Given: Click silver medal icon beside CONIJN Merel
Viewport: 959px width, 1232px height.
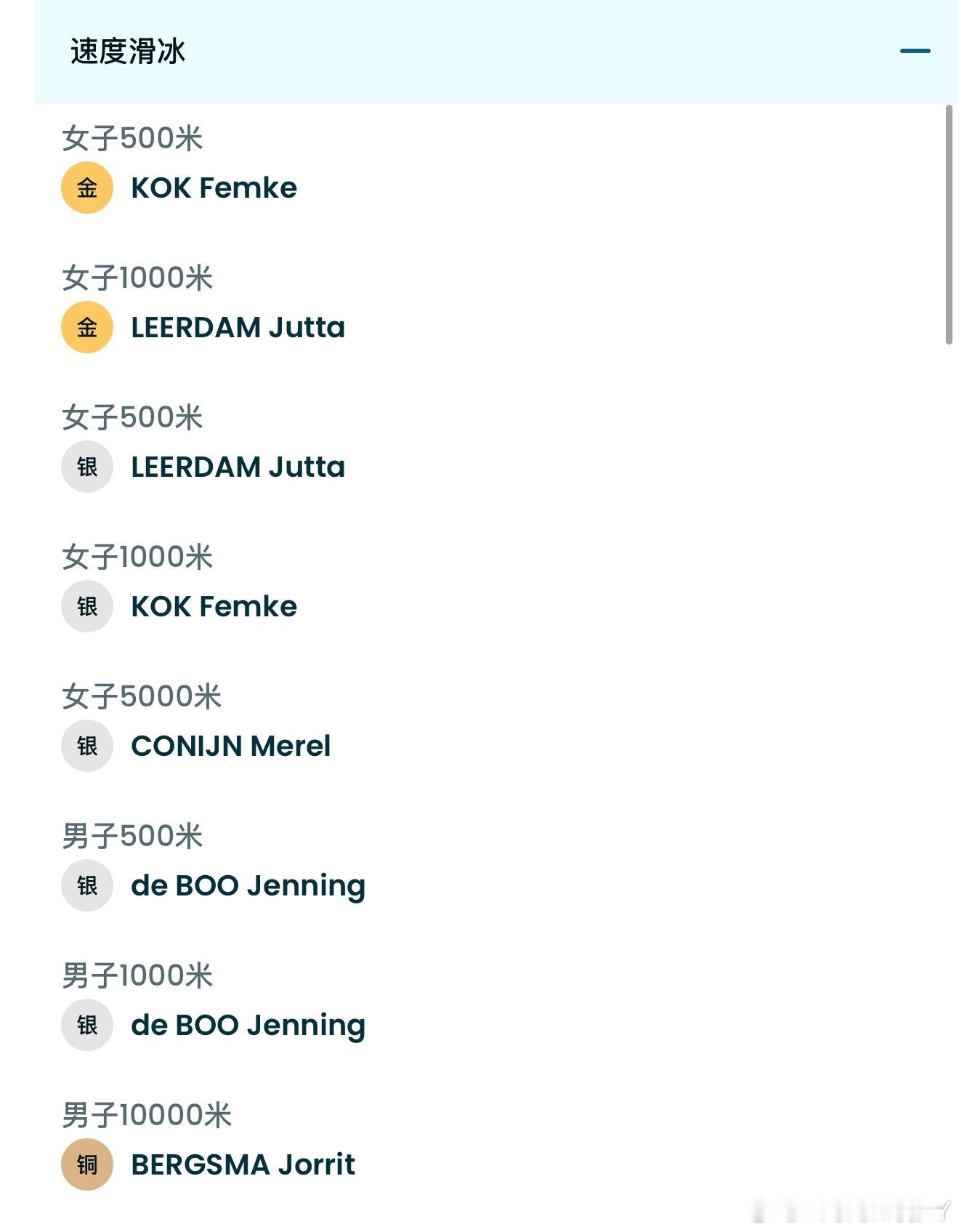Looking at the screenshot, I should point(87,746).
